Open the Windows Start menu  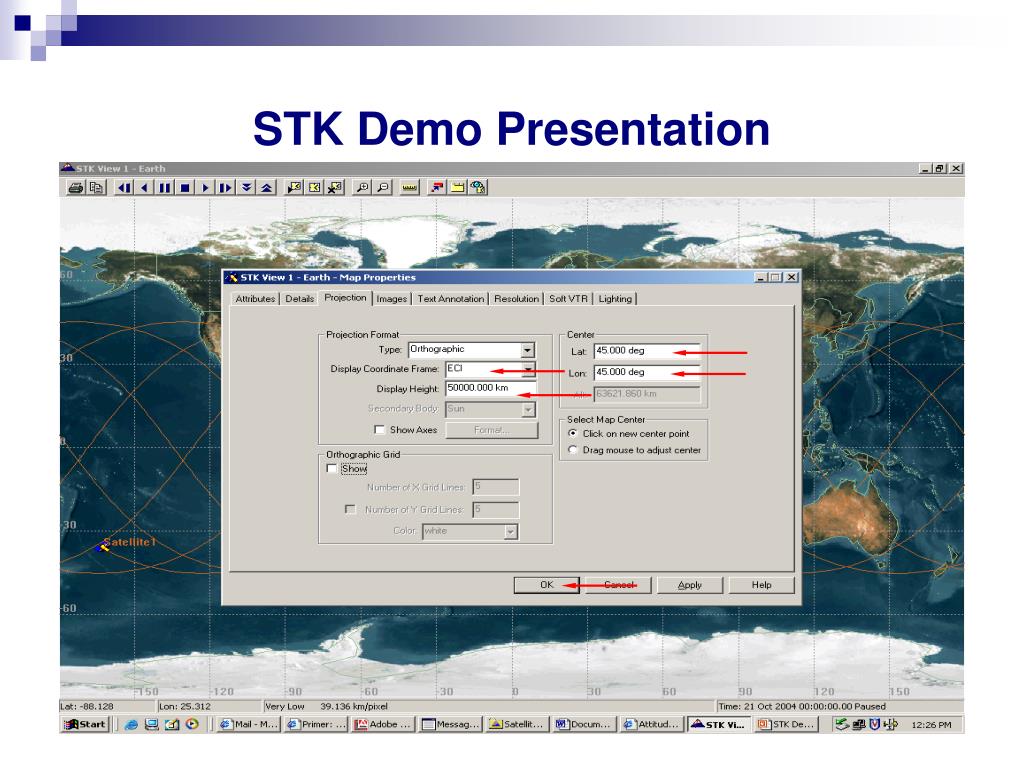[85, 724]
